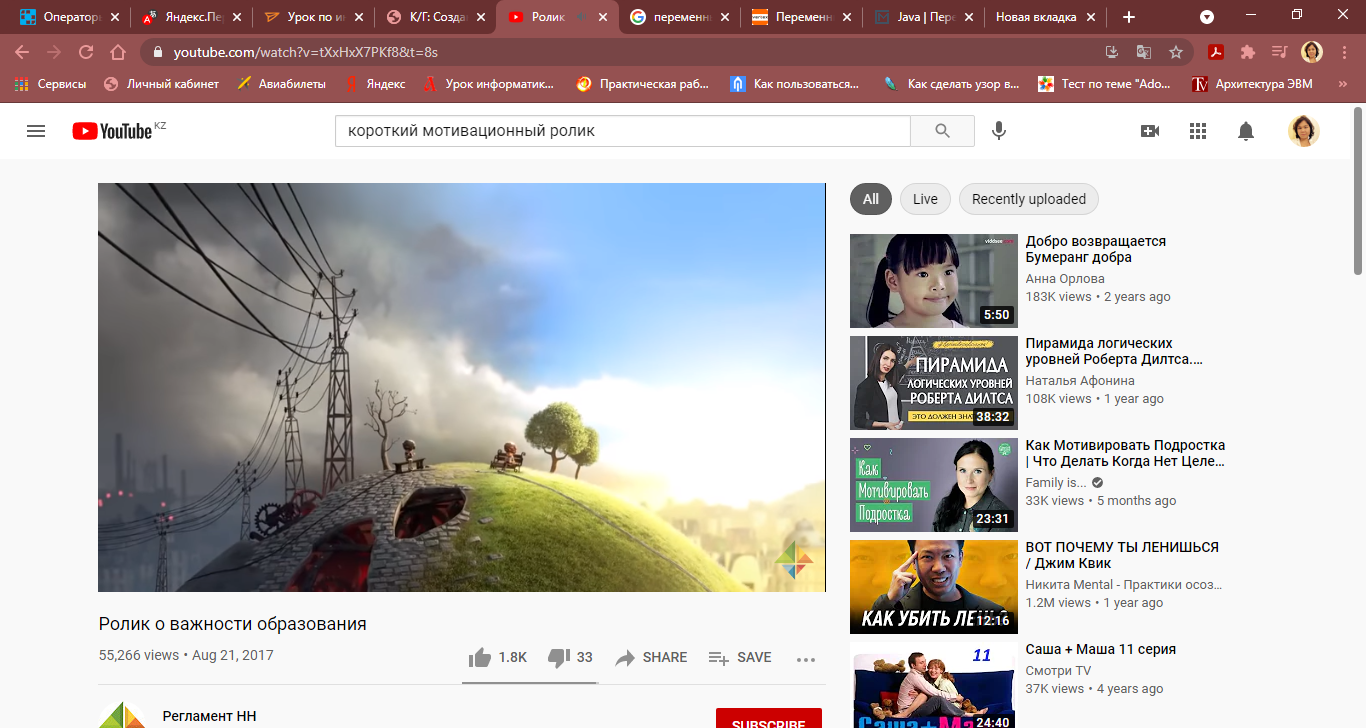
Task: Open the YouTube account avatar menu
Action: pyautogui.click(x=1304, y=131)
